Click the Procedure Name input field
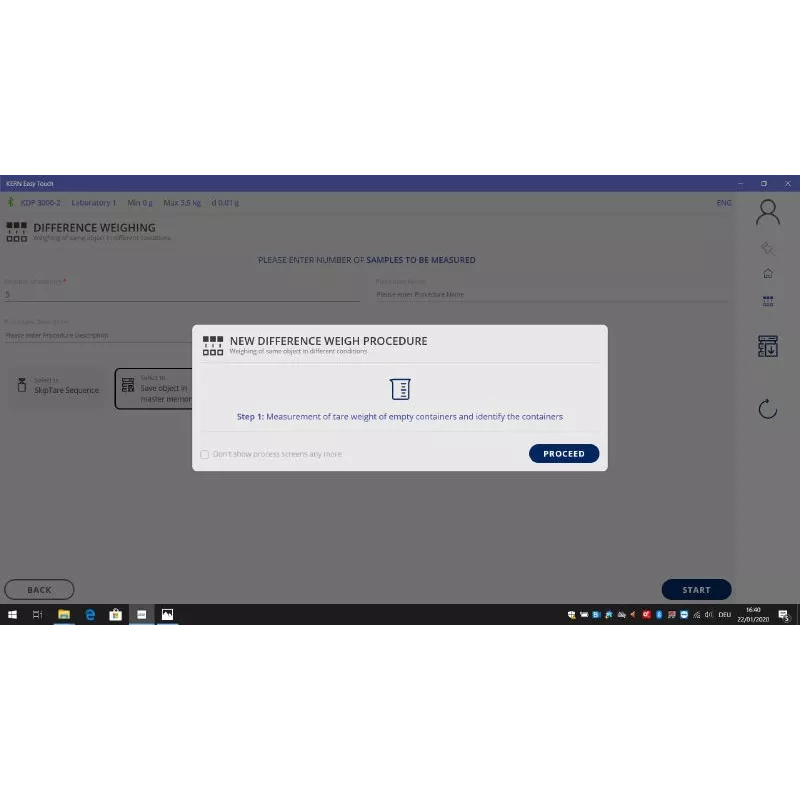This screenshot has width=800, height=800. [x=550, y=295]
